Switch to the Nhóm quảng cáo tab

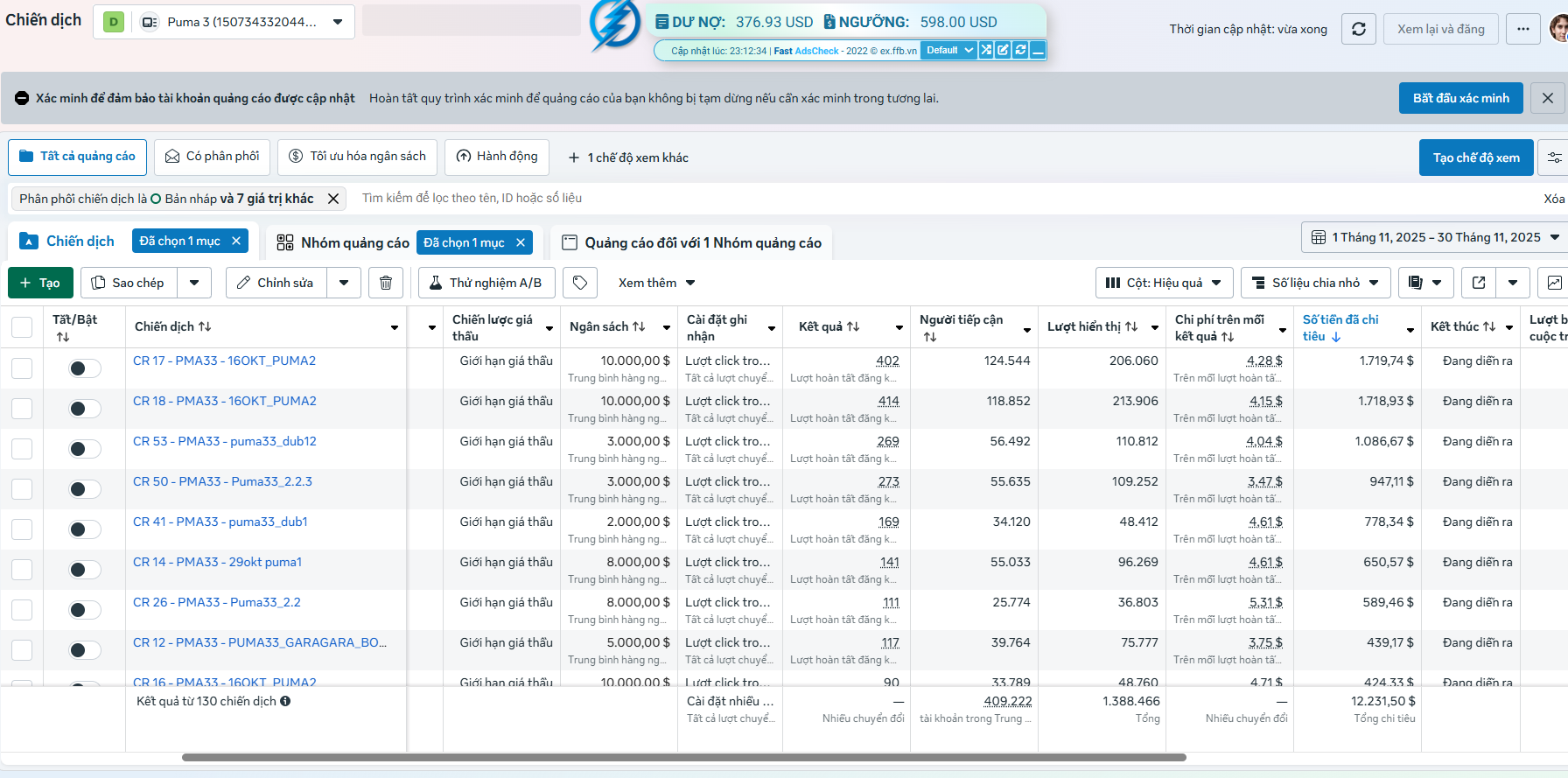click(x=343, y=242)
